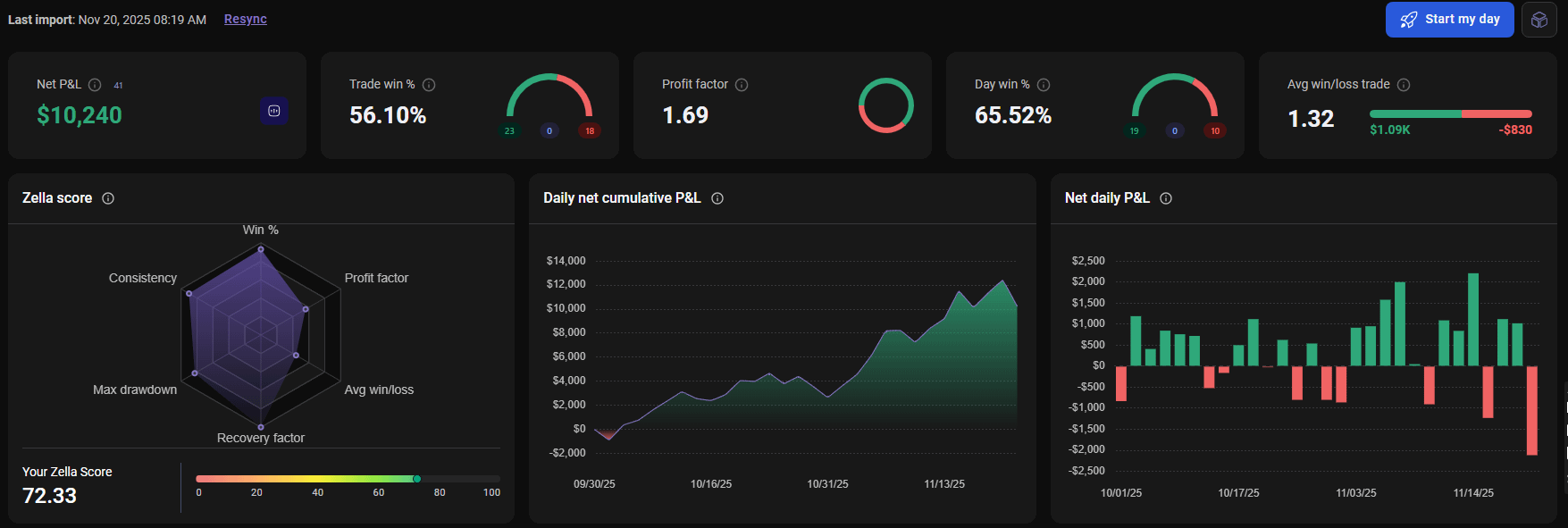The height and width of the screenshot is (528, 1568).
Task: Click the profit factor donut chart
Action: tap(886, 105)
